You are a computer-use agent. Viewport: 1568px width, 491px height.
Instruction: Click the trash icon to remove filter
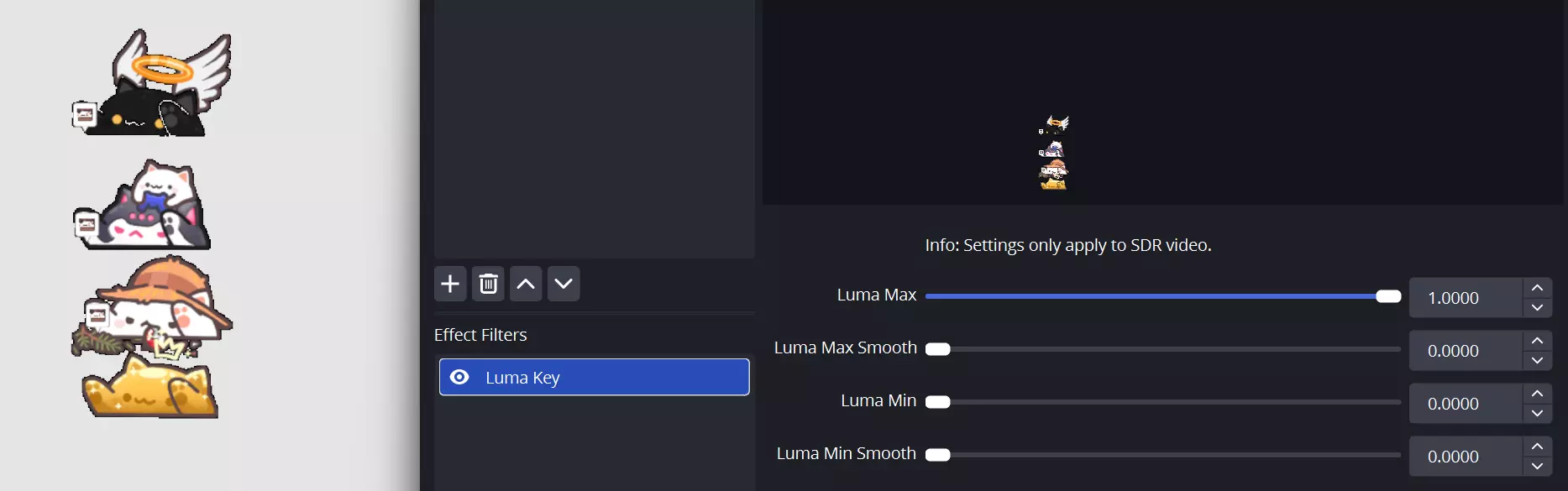[488, 284]
